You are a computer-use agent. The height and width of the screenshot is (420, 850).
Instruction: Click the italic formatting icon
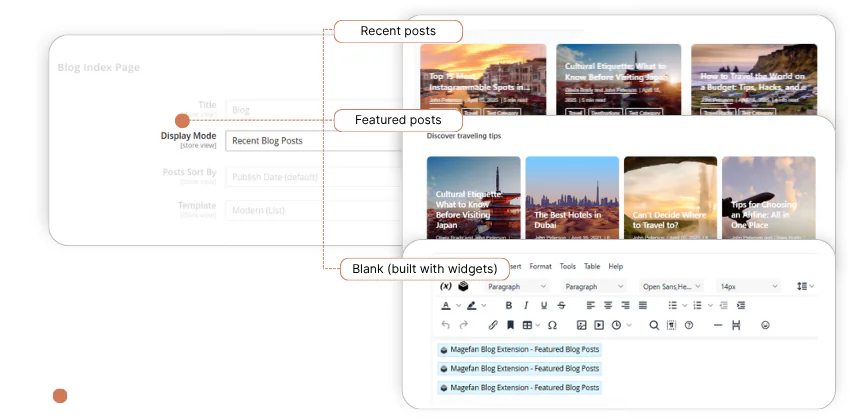pos(527,305)
